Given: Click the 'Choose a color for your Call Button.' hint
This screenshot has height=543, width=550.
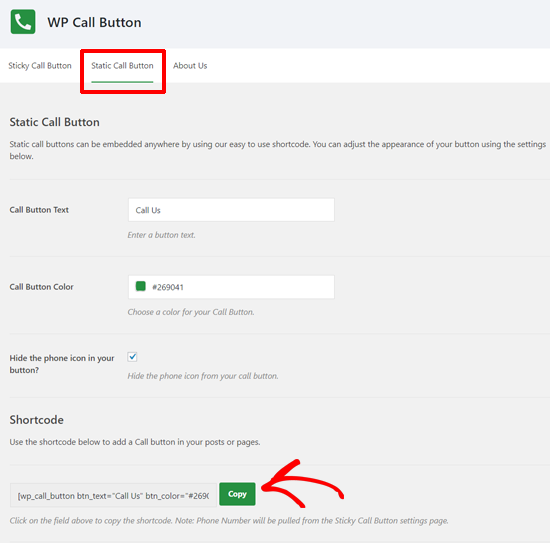Looking at the screenshot, I should pyautogui.click(x=191, y=312).
